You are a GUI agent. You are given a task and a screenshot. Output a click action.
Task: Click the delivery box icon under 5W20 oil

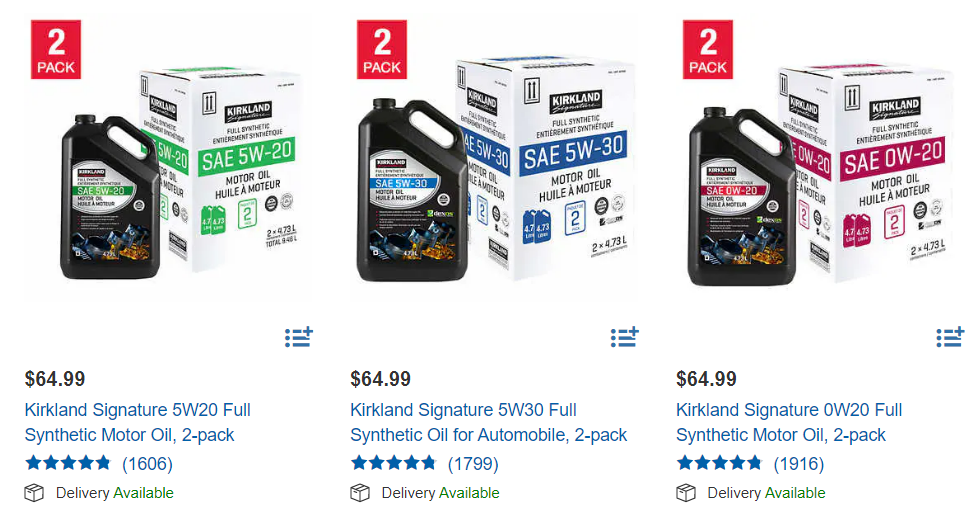(34, 493)
